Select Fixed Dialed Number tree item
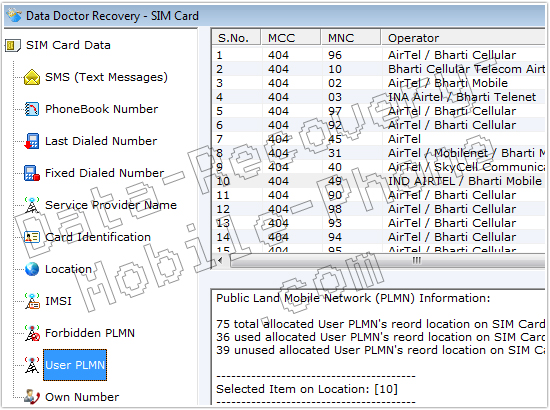This screenshot has height=410, width=550. pyautogui.click(x=105, y=173)
